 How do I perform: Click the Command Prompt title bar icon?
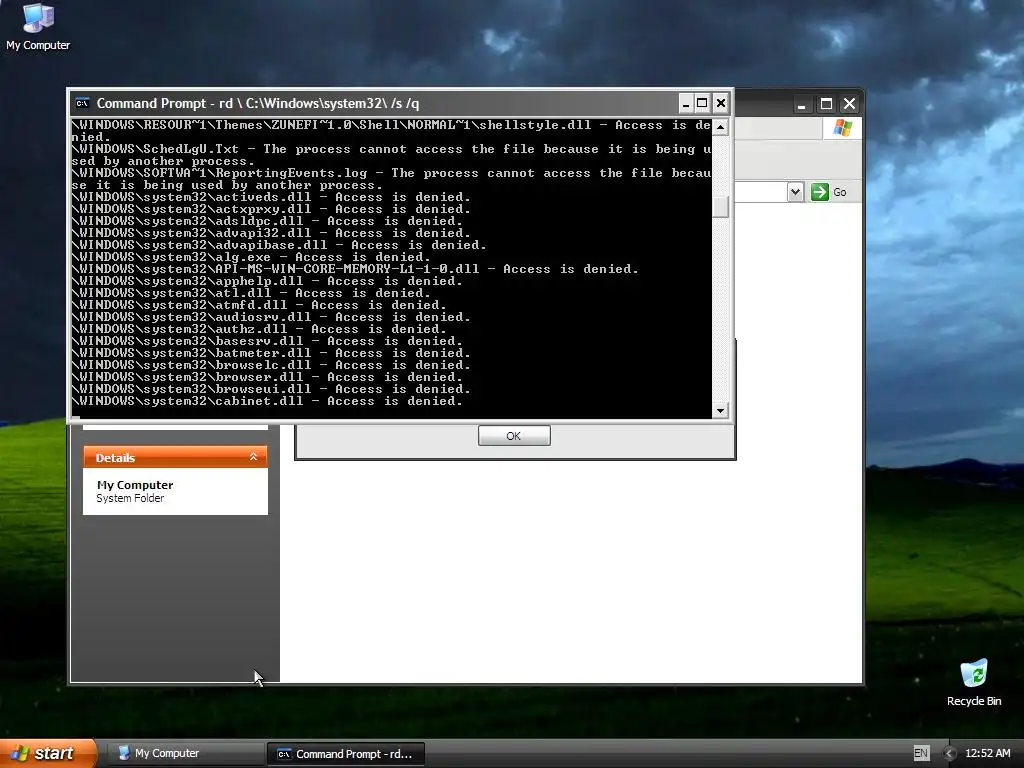(82, 103)
